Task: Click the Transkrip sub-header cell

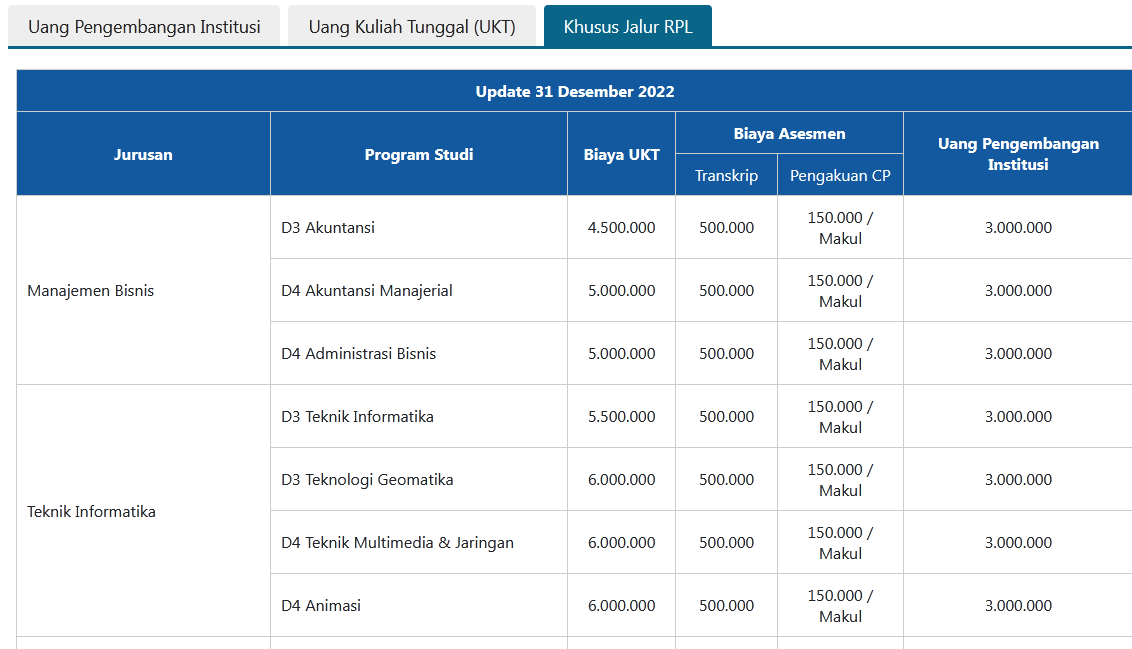Action: tap(726, 174)
